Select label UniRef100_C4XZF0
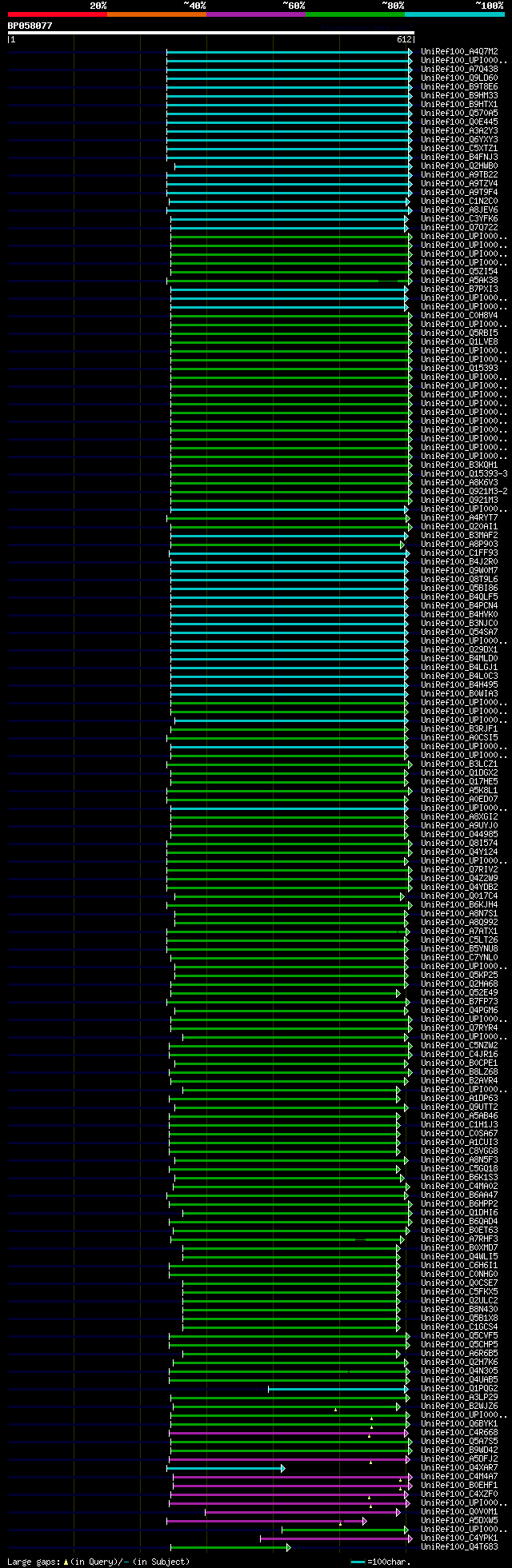512x1568 pixels. pos(459,1494)
